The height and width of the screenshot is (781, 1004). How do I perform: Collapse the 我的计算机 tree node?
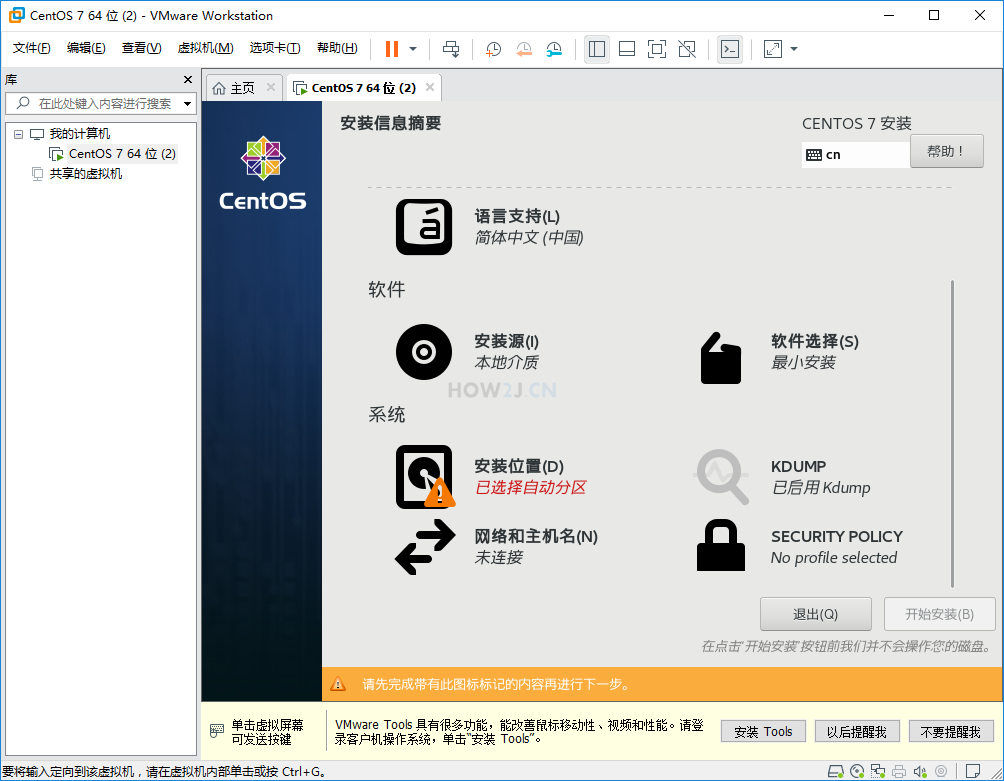point(19,134)
